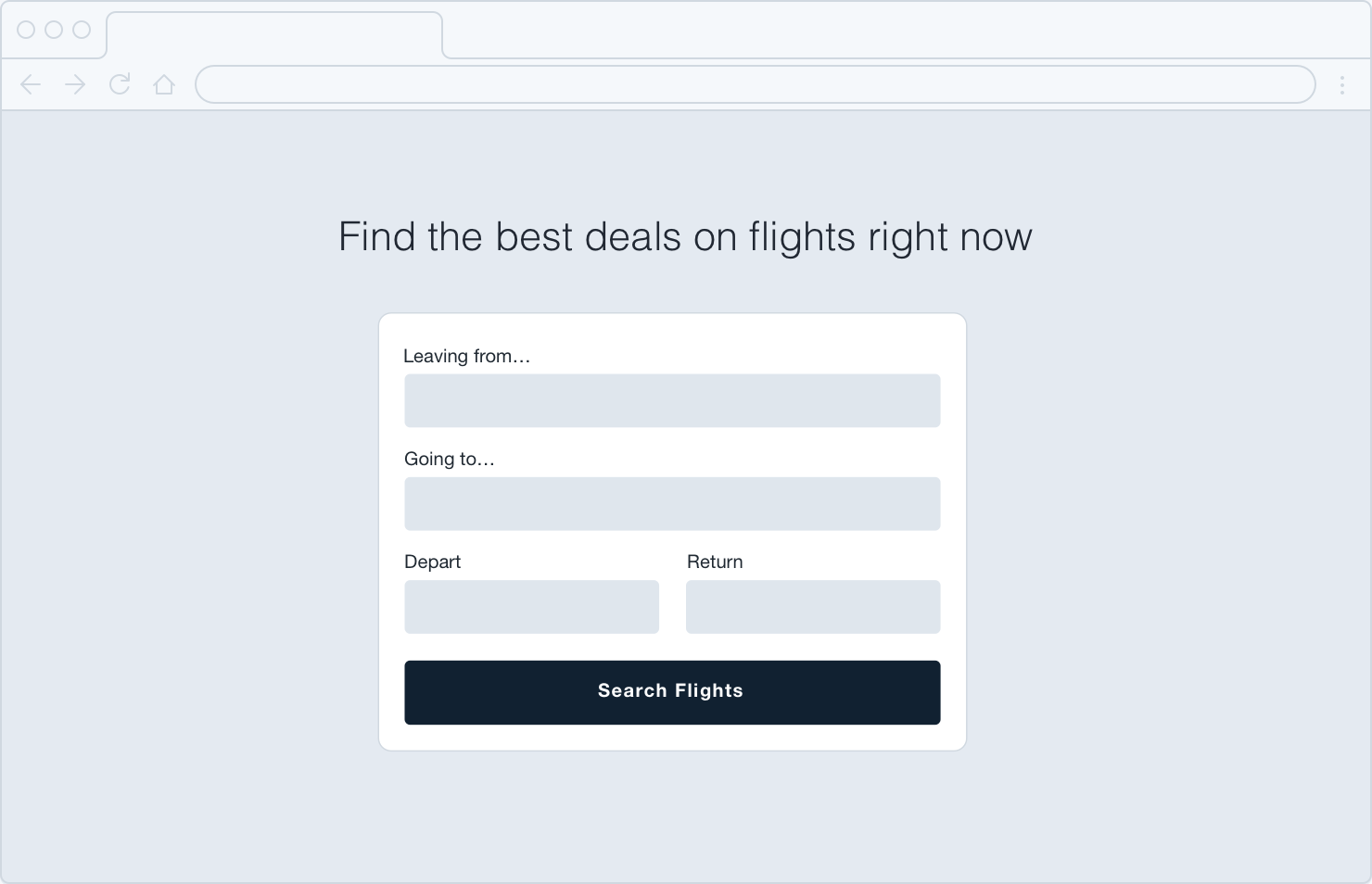Open the Return date field
The image size is (1372, 884).
(x=813, y=607)
